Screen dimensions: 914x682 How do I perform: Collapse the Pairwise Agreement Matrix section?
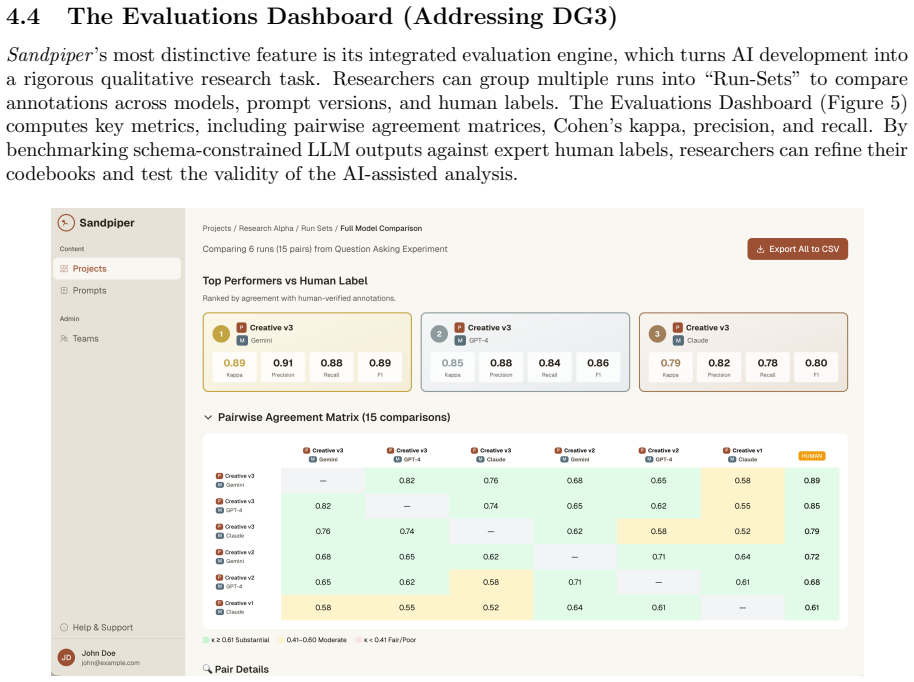(208, 417)
